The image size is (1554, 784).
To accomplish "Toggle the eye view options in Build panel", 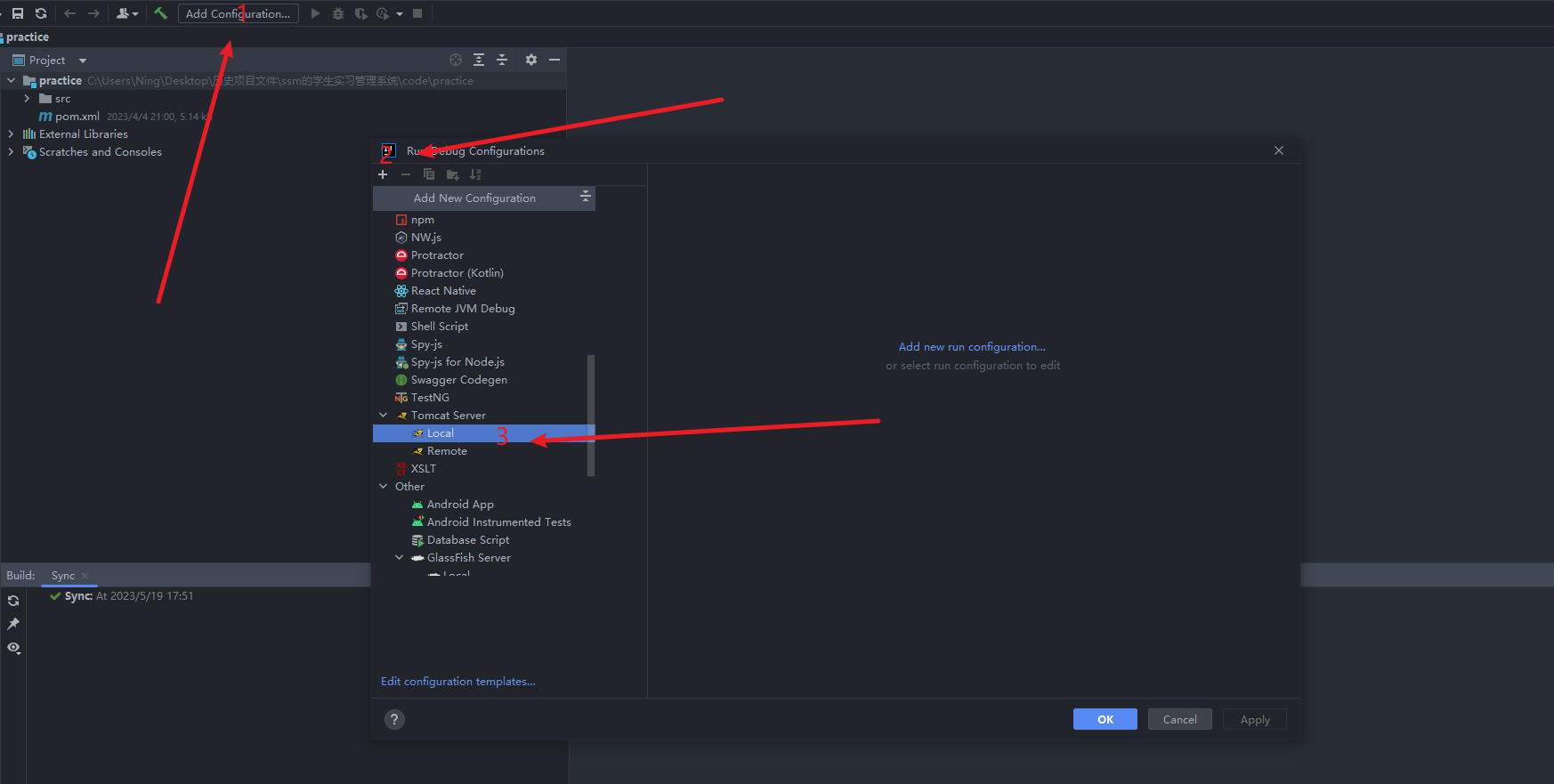I will (13, 648).
